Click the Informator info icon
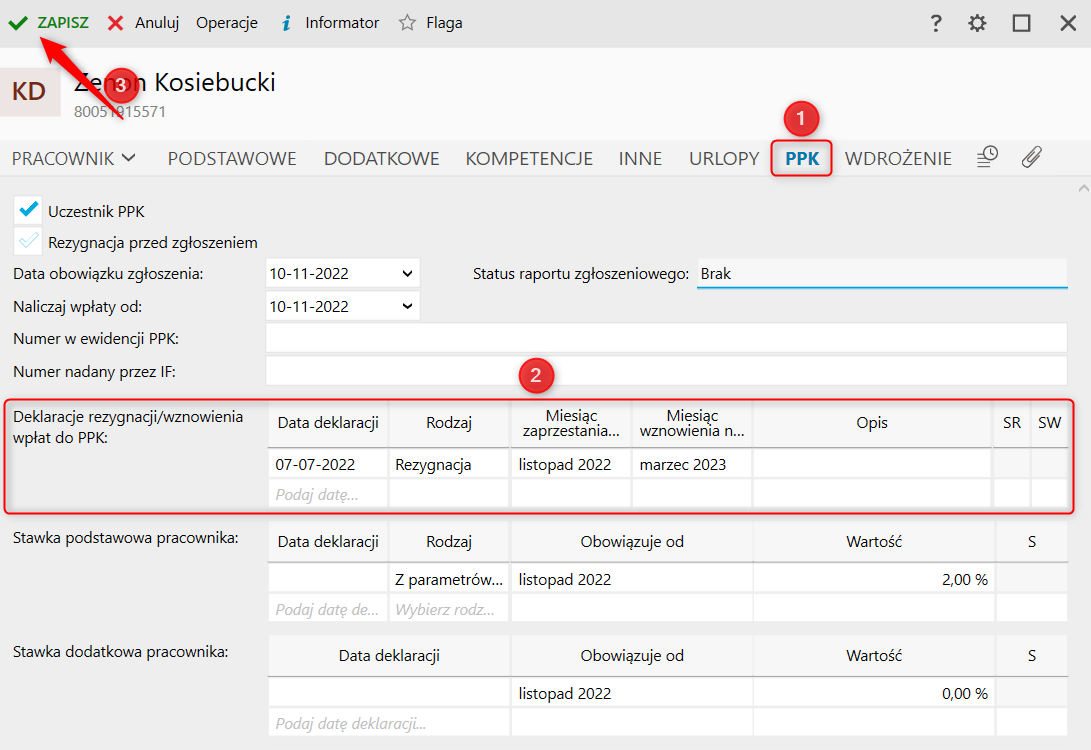1091x750 pixels. (286, 23)
